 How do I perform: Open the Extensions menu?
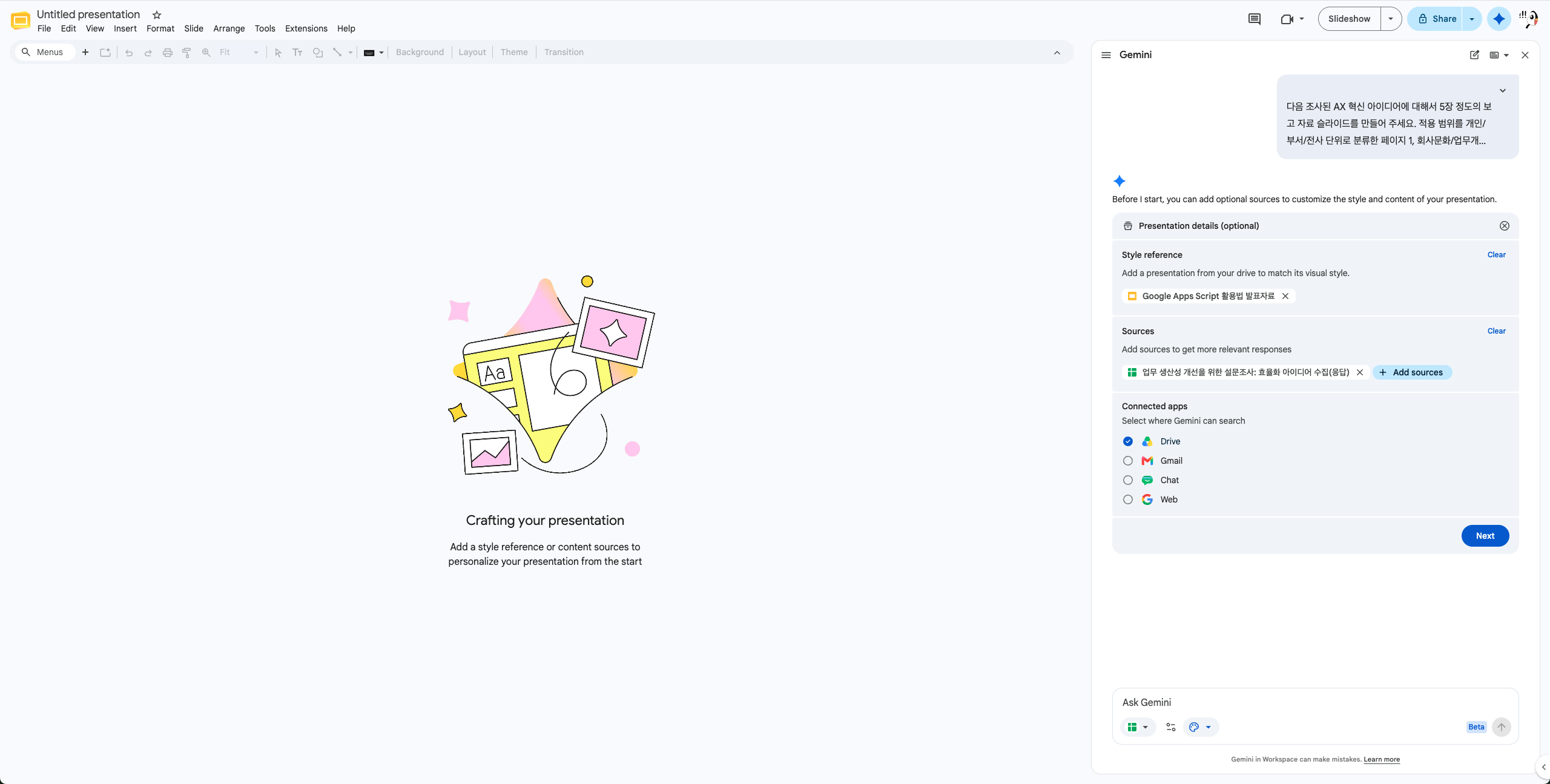click(306, 28)
